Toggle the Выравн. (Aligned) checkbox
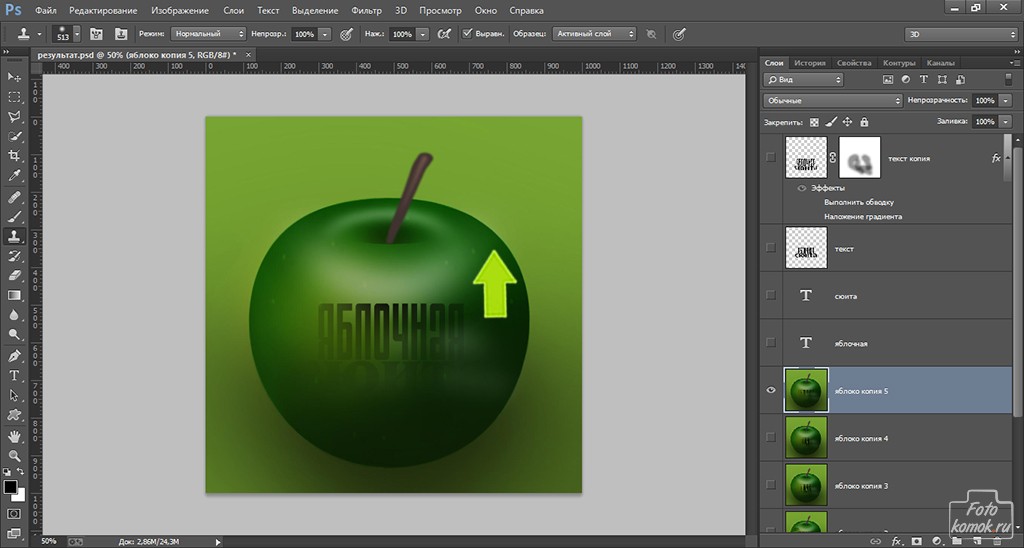Screen dimensions: 1024x548 coord(467,33)
